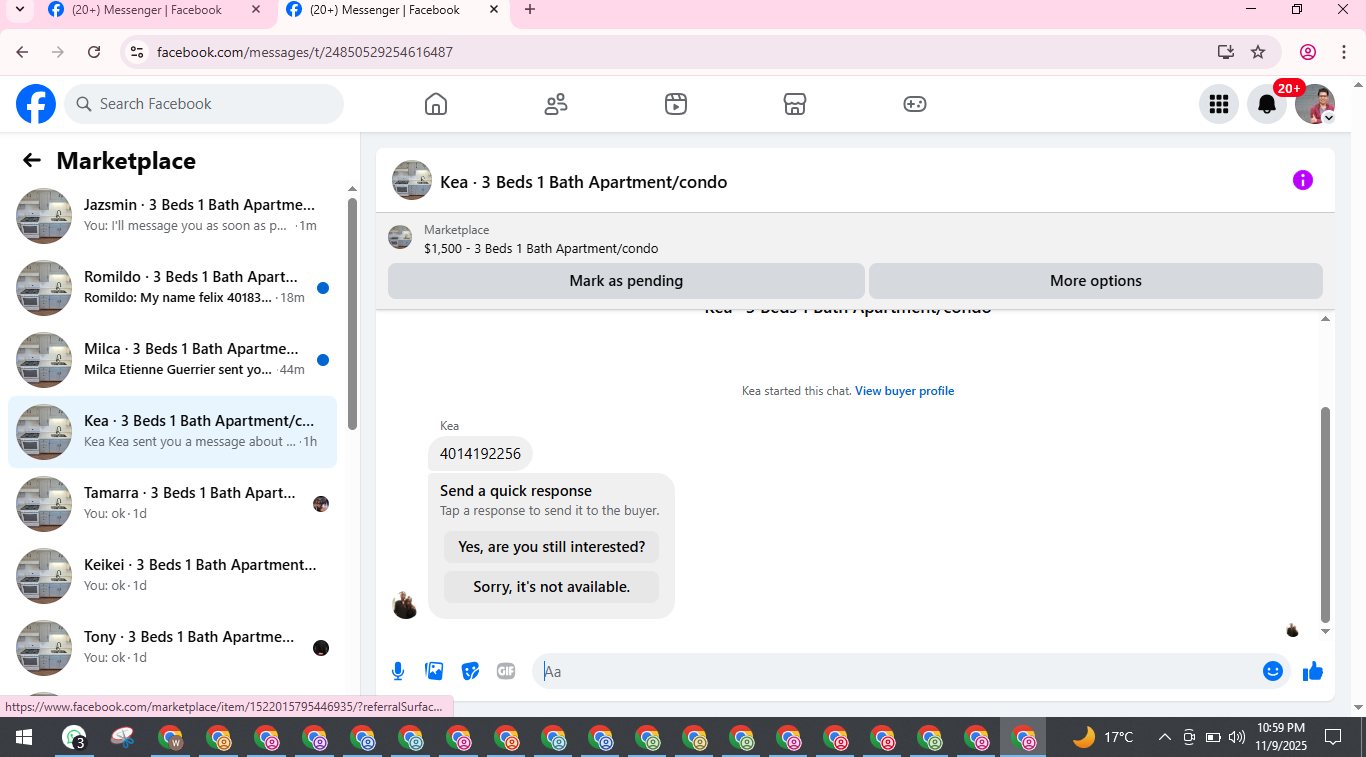View site information icon beside the URL
Screen dimensions: 1366x757
pyautogui.click(x=137, y=52)
